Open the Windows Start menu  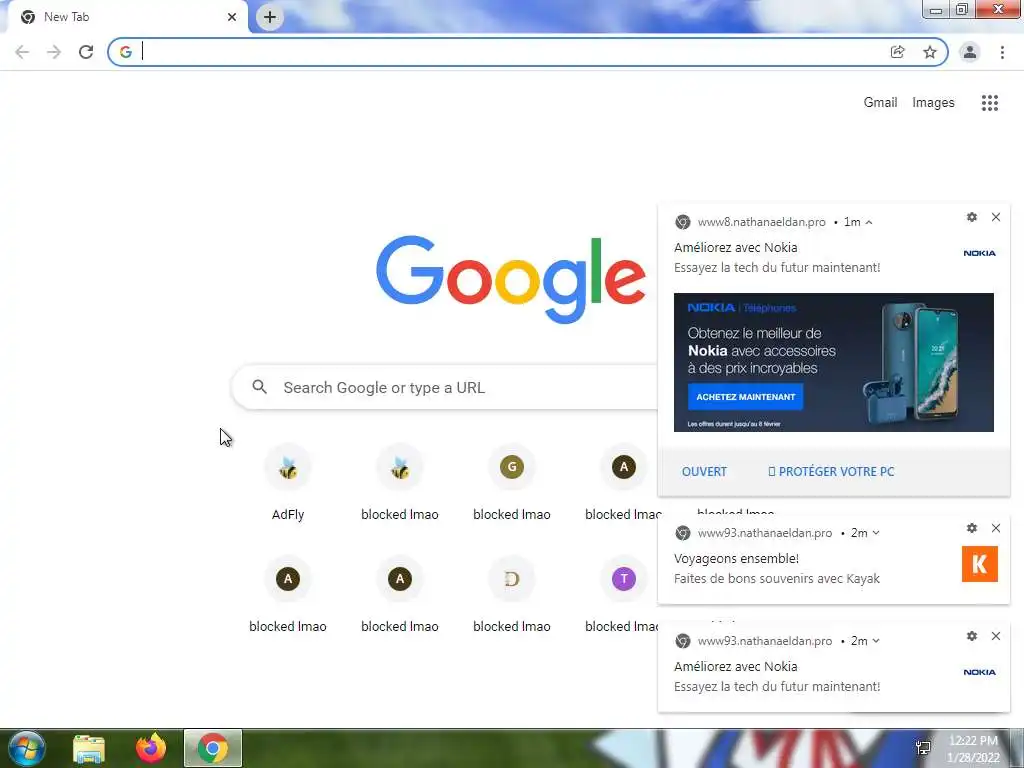coord(26,748)
